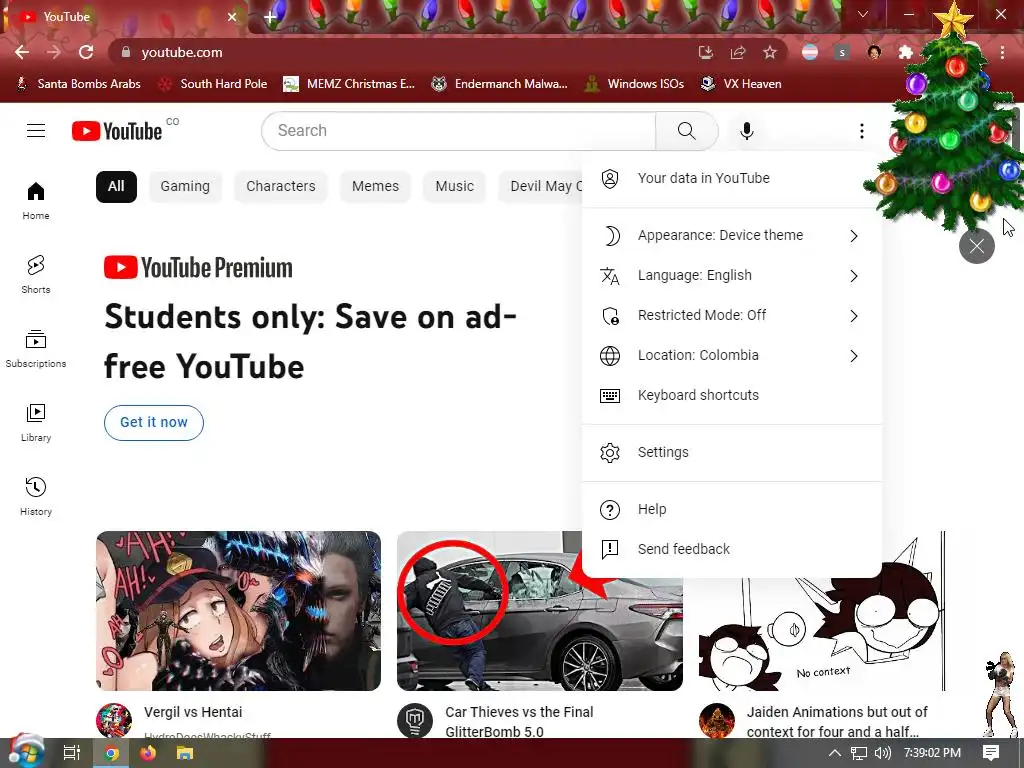The height and width of the screenshot is (768, 1024).
Task: Open the Chrome three-dot menu
Action: click(x=1002, y=52)
